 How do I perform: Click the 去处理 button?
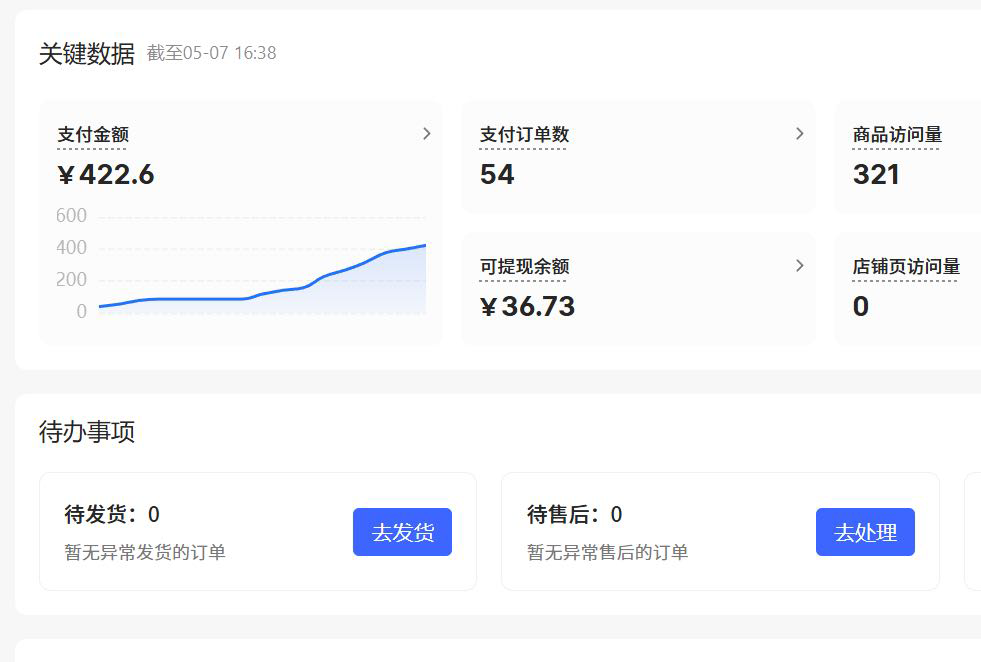pos(865,532)
